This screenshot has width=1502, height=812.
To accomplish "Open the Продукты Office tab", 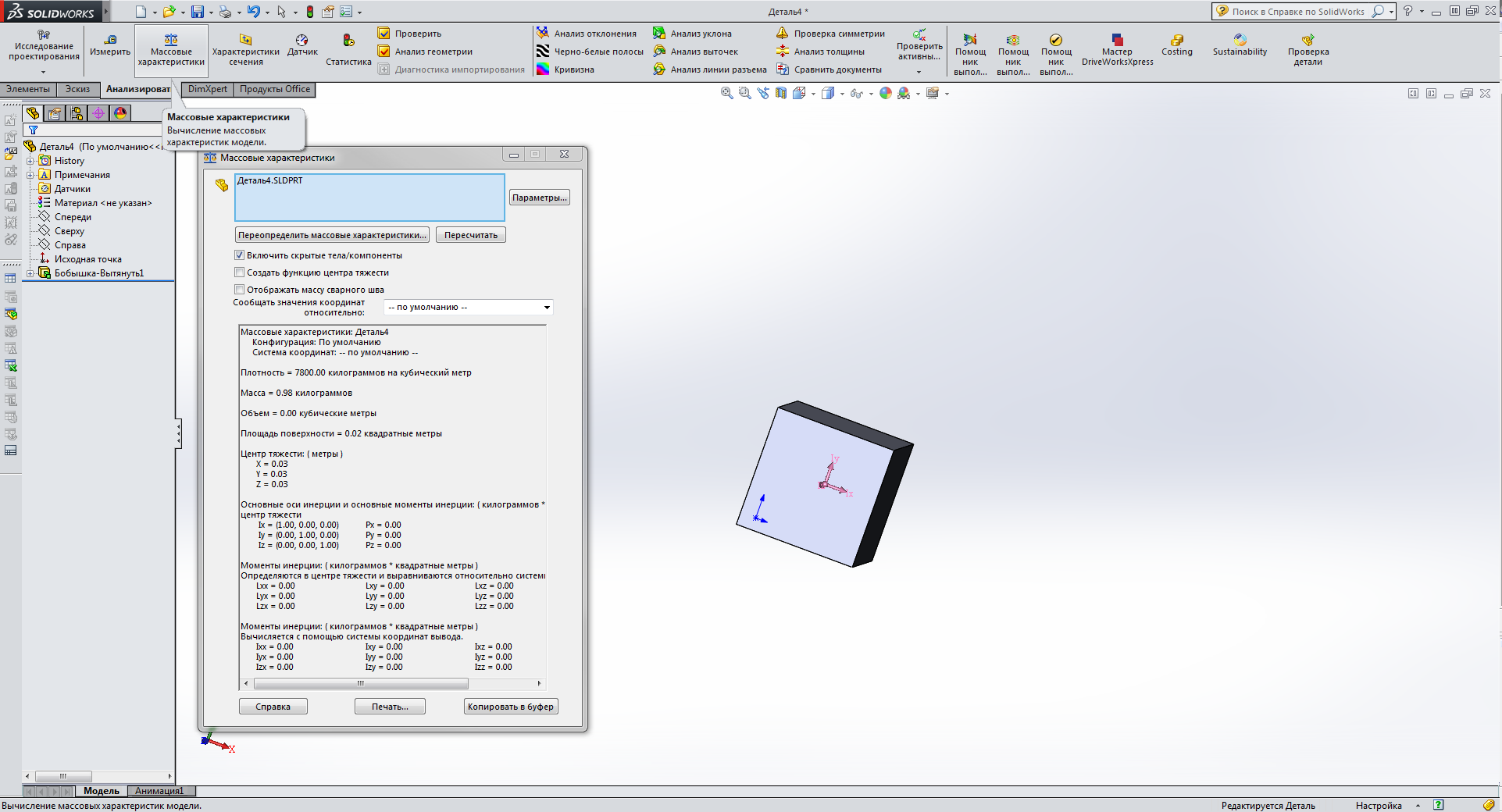I will (x=275, y=89).
